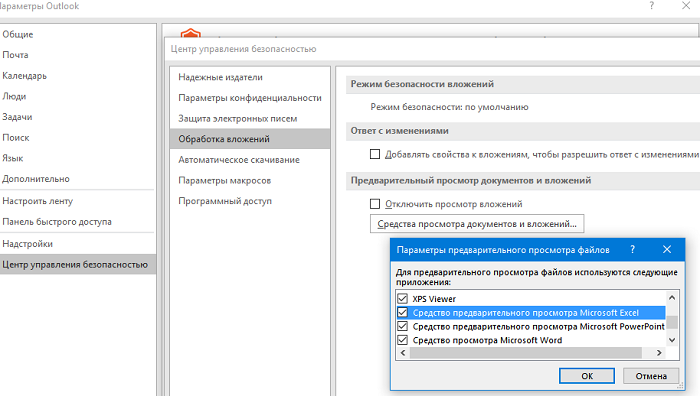
Task: Uncheck Microsoft PowerPoint previewer checkbox
Action: click(x=402, y=326)
